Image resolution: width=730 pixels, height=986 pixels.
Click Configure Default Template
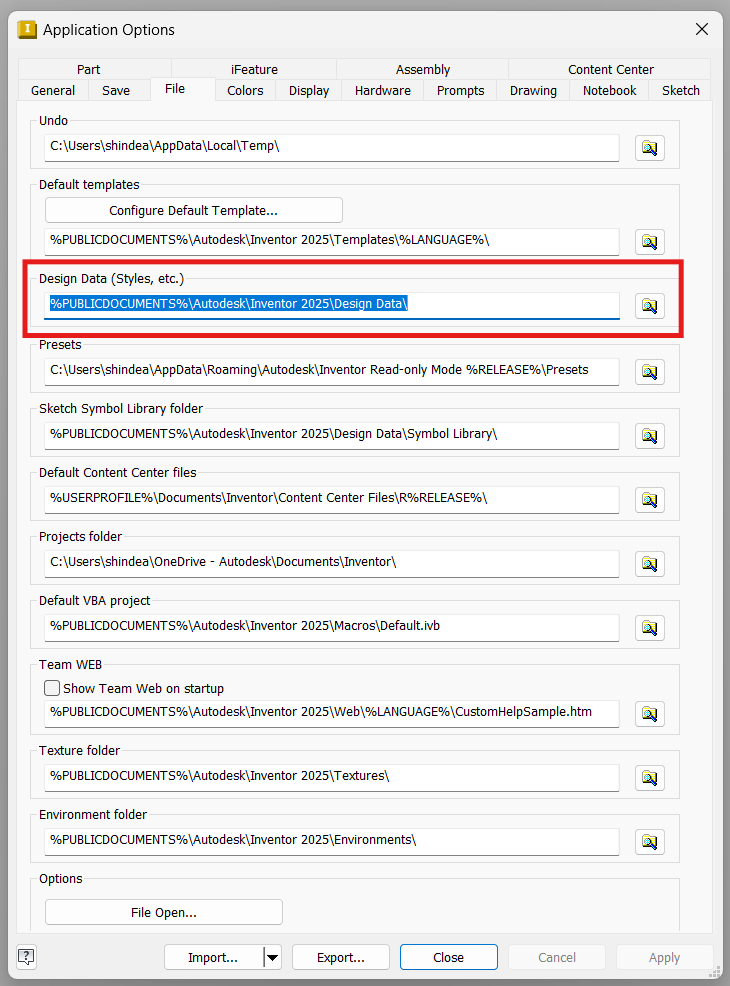point(193,210)
